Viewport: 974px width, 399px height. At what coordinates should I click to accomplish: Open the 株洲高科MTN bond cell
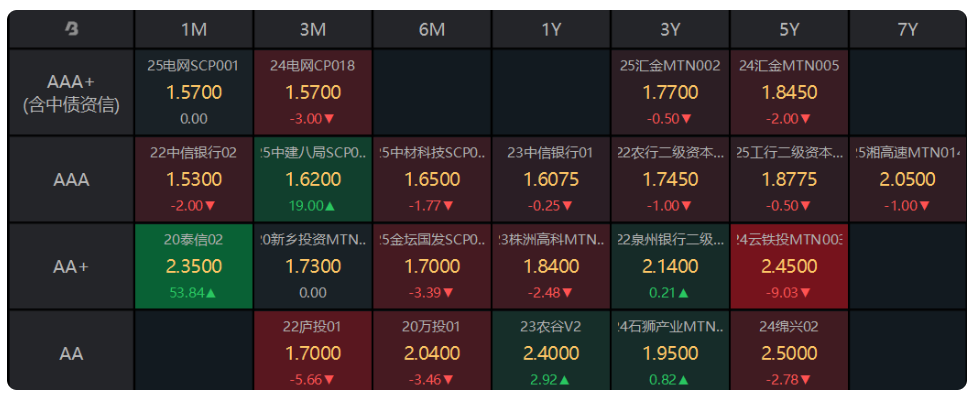552,267
